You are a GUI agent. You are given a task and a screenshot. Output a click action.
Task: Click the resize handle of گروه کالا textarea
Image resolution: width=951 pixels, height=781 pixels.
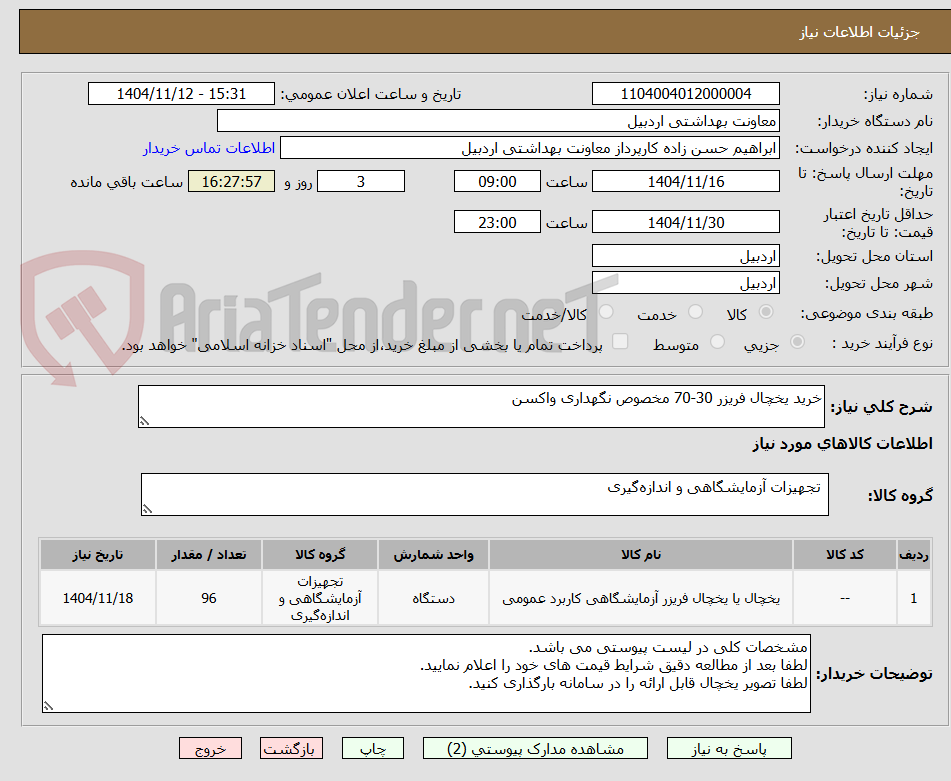click(147, 509)
